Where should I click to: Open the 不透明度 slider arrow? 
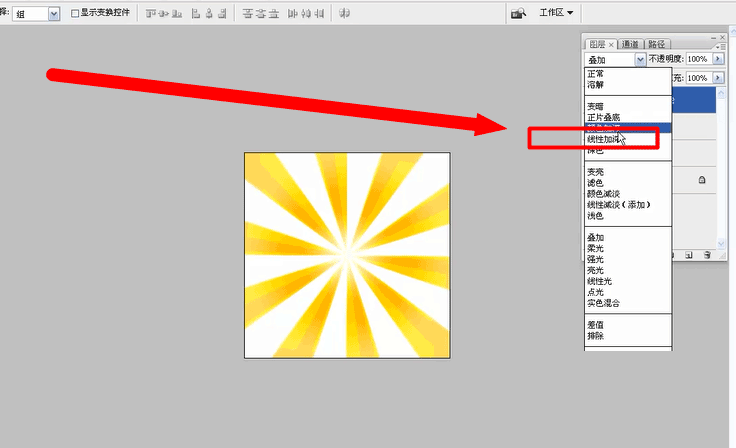[718, 59]
